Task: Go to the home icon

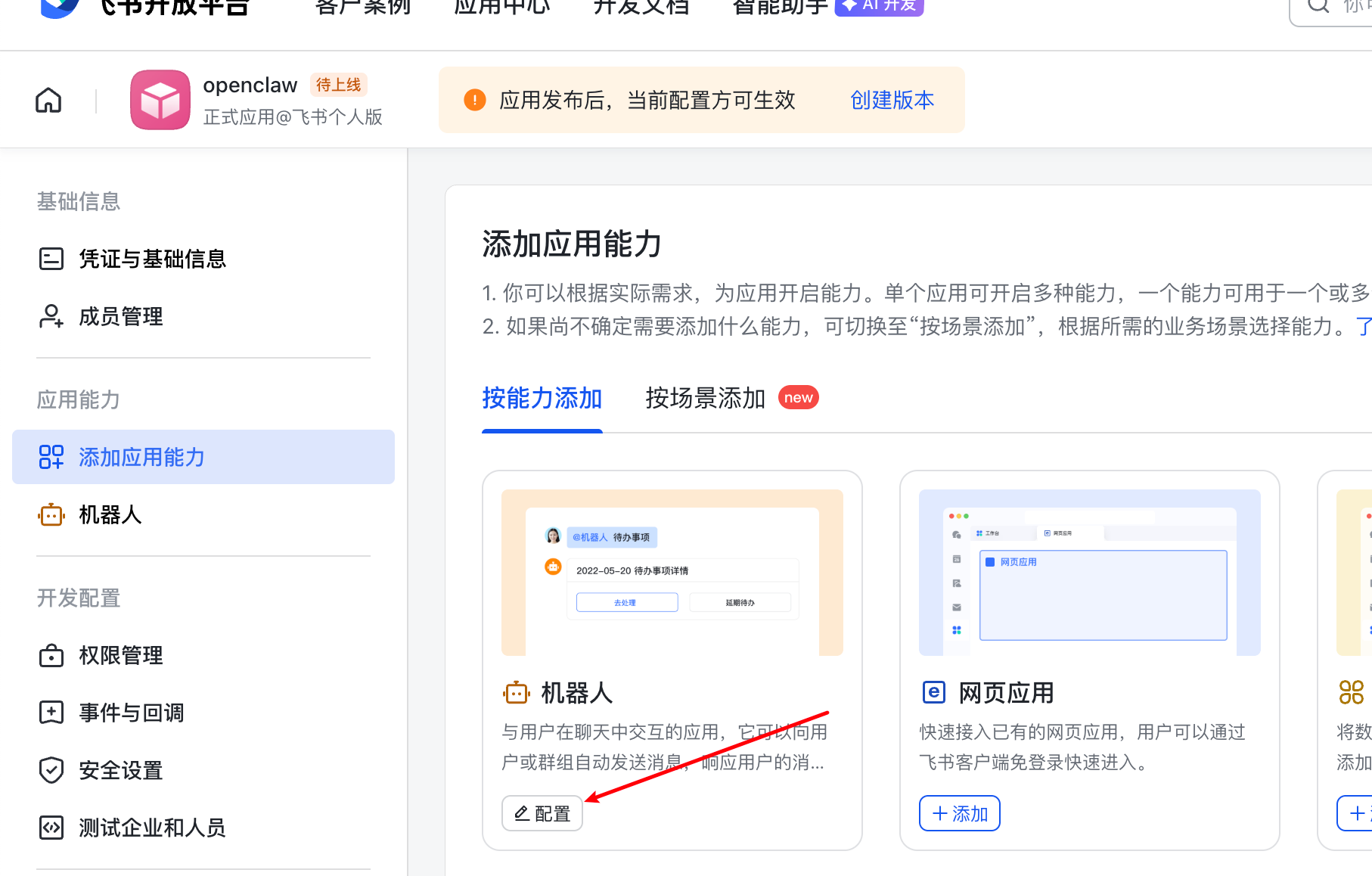Action: 48,100
